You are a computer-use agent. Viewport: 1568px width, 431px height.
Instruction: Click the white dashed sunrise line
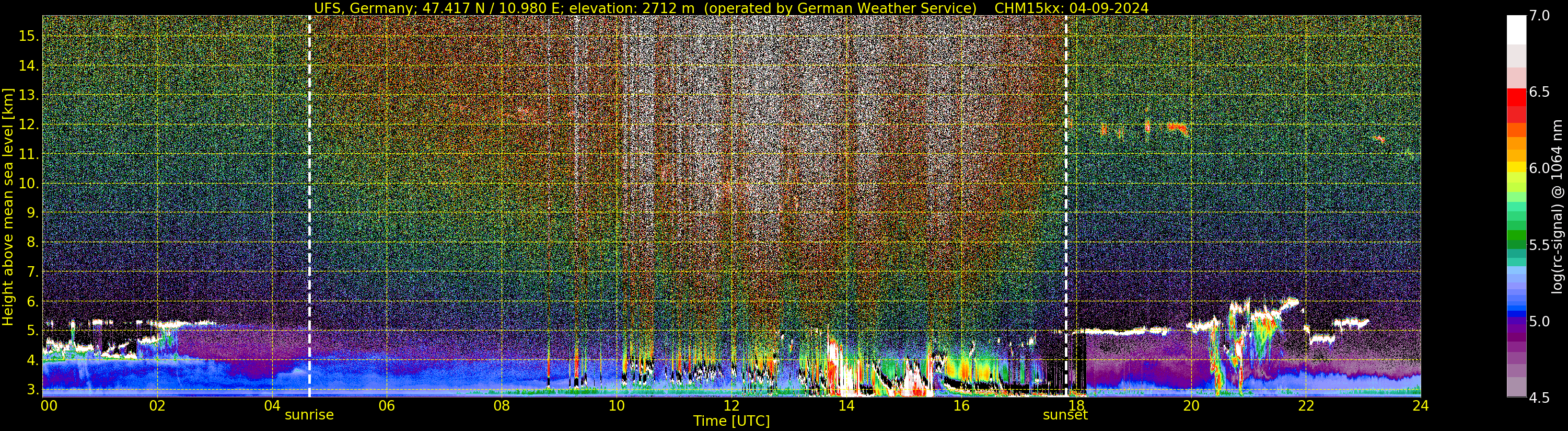(x=309, y=206)
